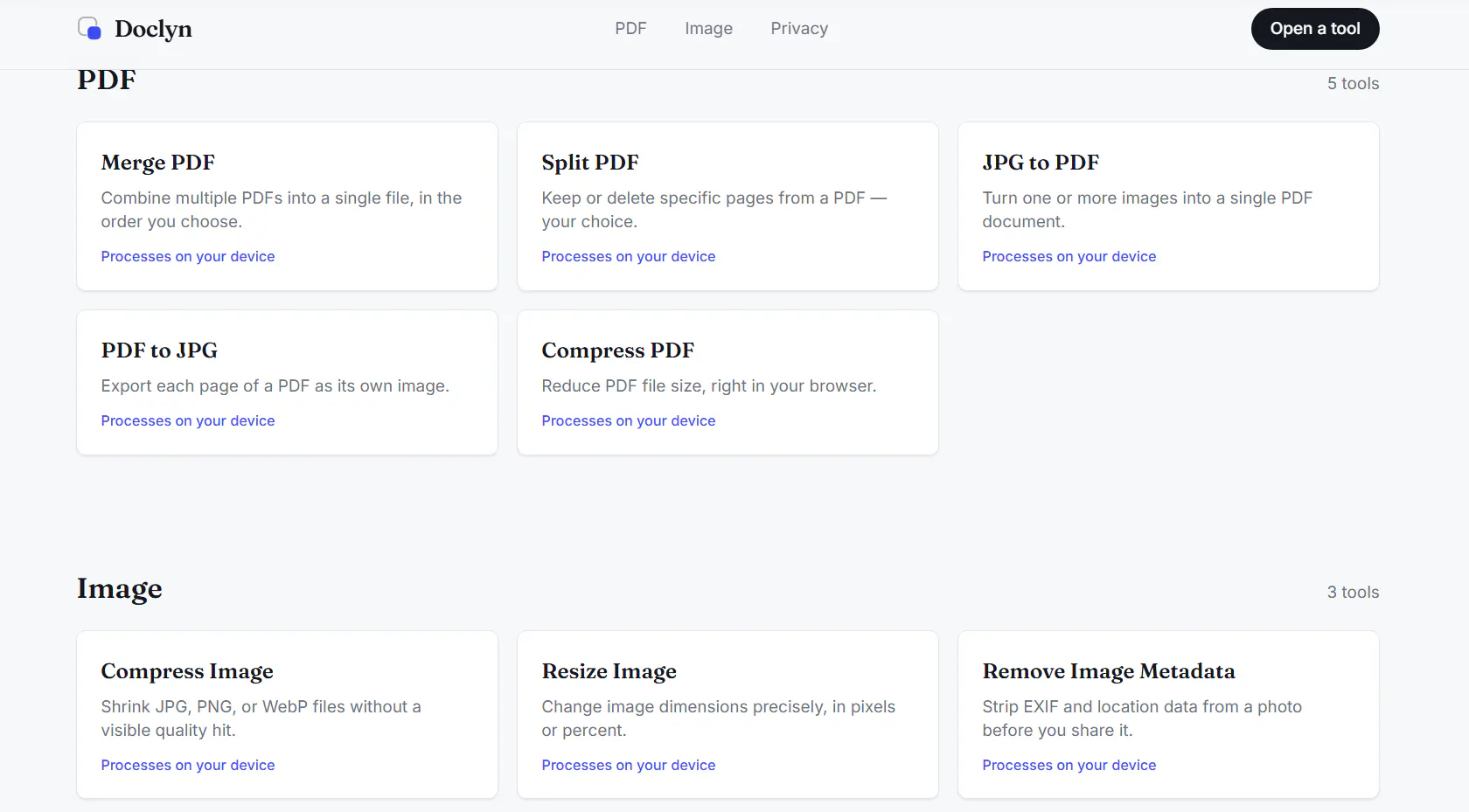Screen dimensions: 1469x812
Task: Click the Doclyn logo icon
Action: point(89,29)
